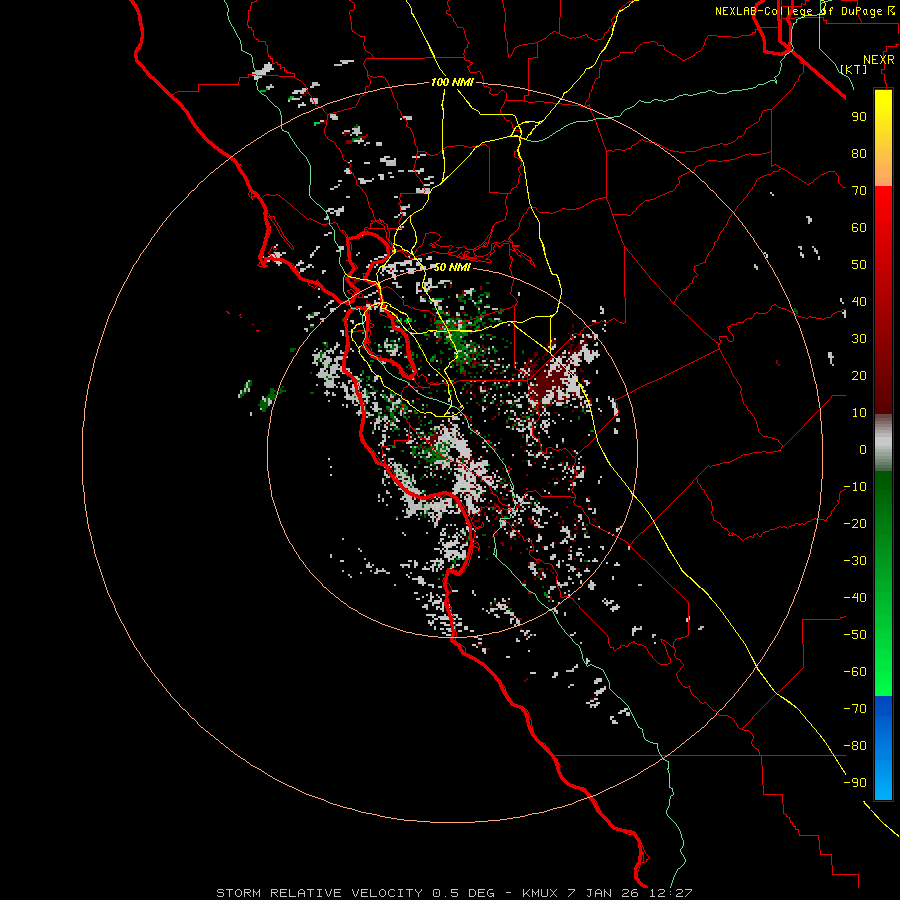The height and width of the screenshot is (900, 900).
Task: Select the gray zero band of velocity scale
Action: [883, 442]
